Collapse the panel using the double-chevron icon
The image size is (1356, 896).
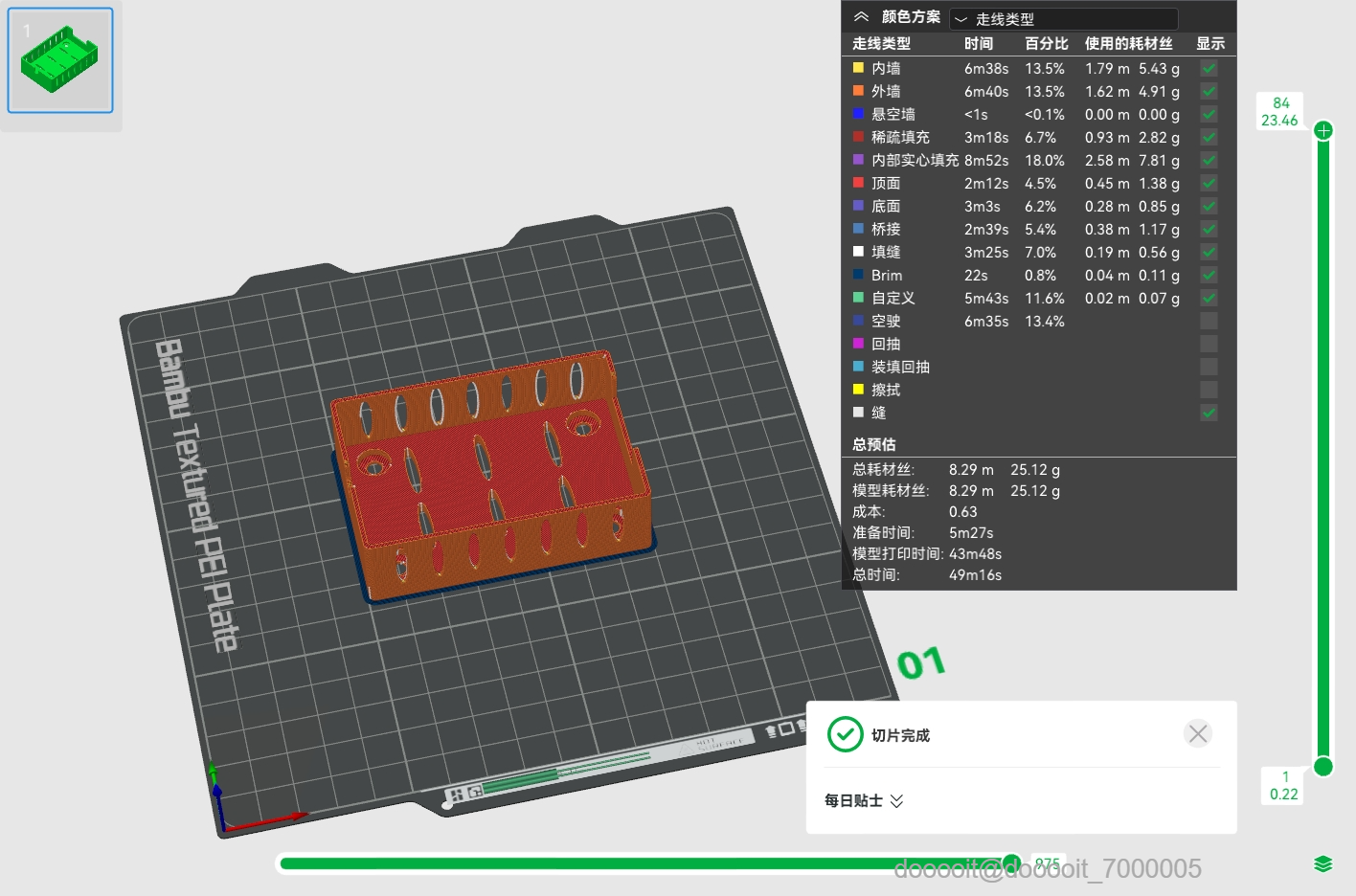tap(861, 16)
